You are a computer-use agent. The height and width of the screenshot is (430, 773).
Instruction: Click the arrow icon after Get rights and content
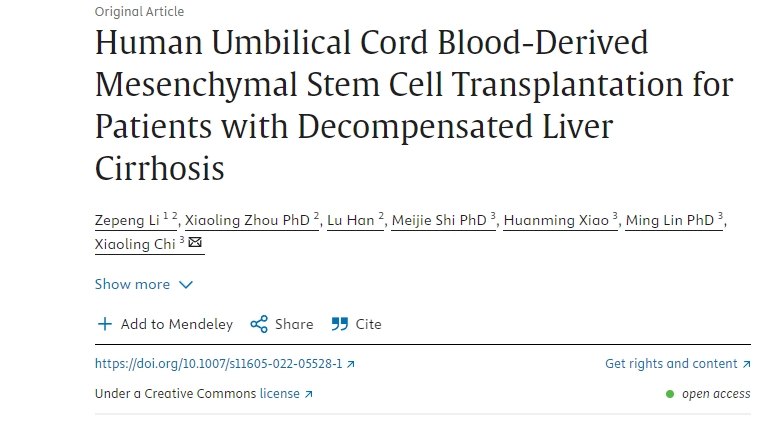(746, 365)
